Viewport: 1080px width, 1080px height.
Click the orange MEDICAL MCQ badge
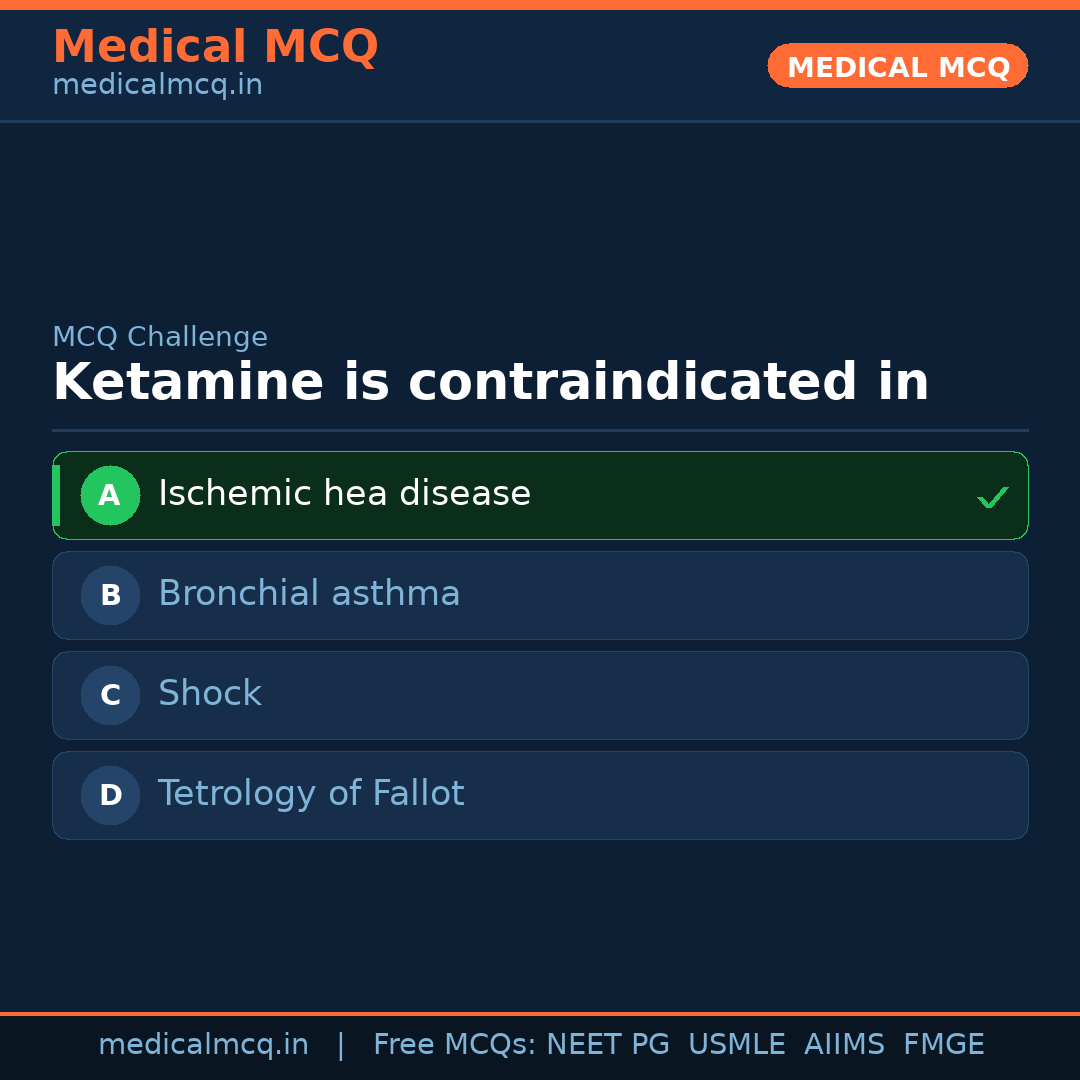(897, 67)
